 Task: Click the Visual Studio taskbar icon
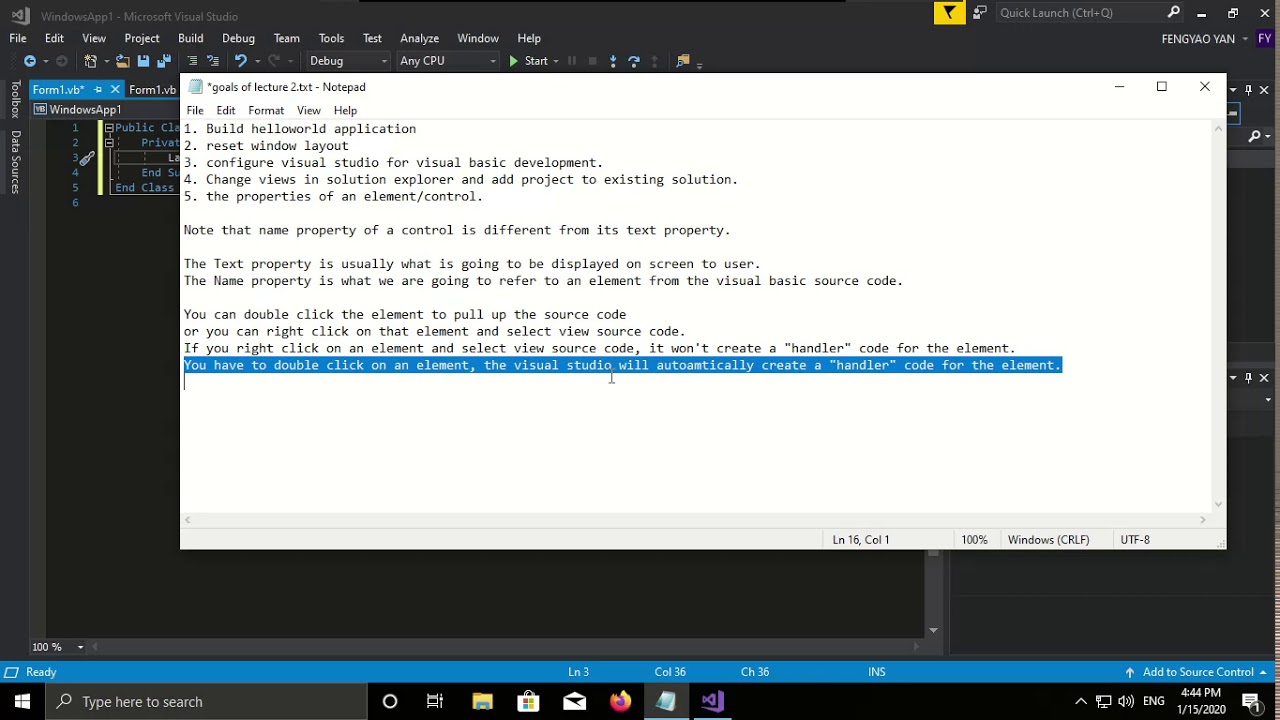(712, 701)
